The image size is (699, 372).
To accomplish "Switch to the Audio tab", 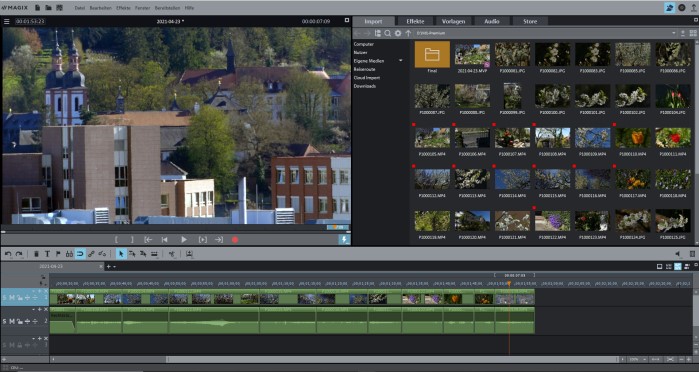I will pyautogui.click(x=492, y=21).
